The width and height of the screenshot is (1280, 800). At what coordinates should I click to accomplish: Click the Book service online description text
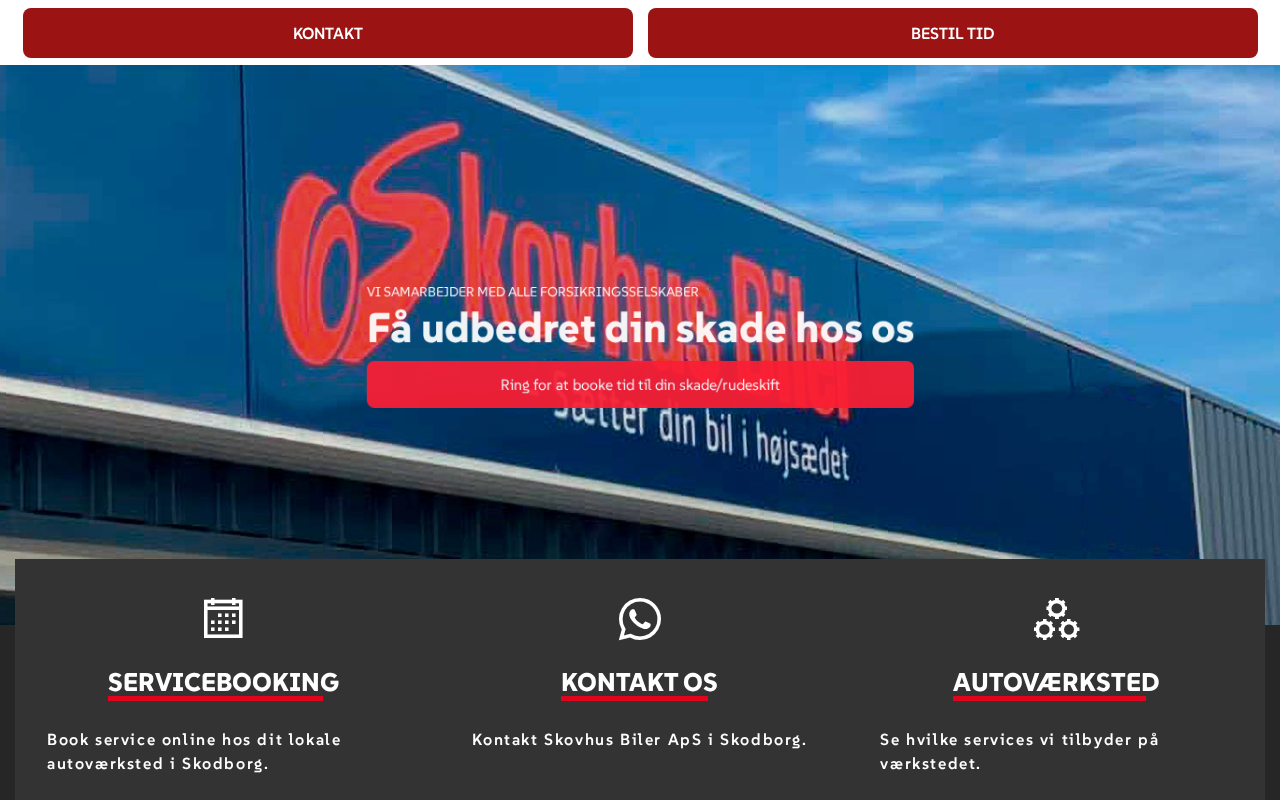click(x=195, y=752)
